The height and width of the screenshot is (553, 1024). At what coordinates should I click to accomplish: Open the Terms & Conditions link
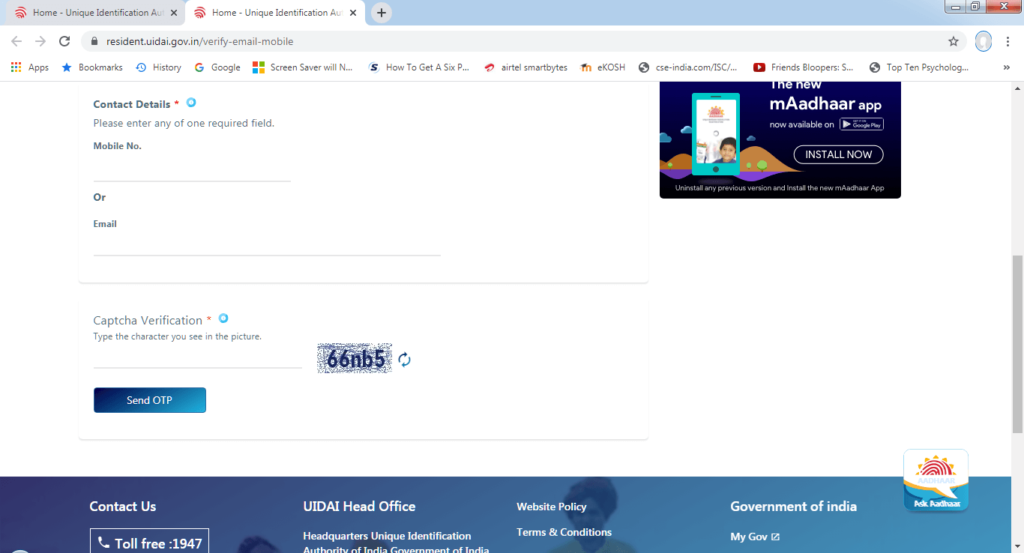(x=563, y=532)
